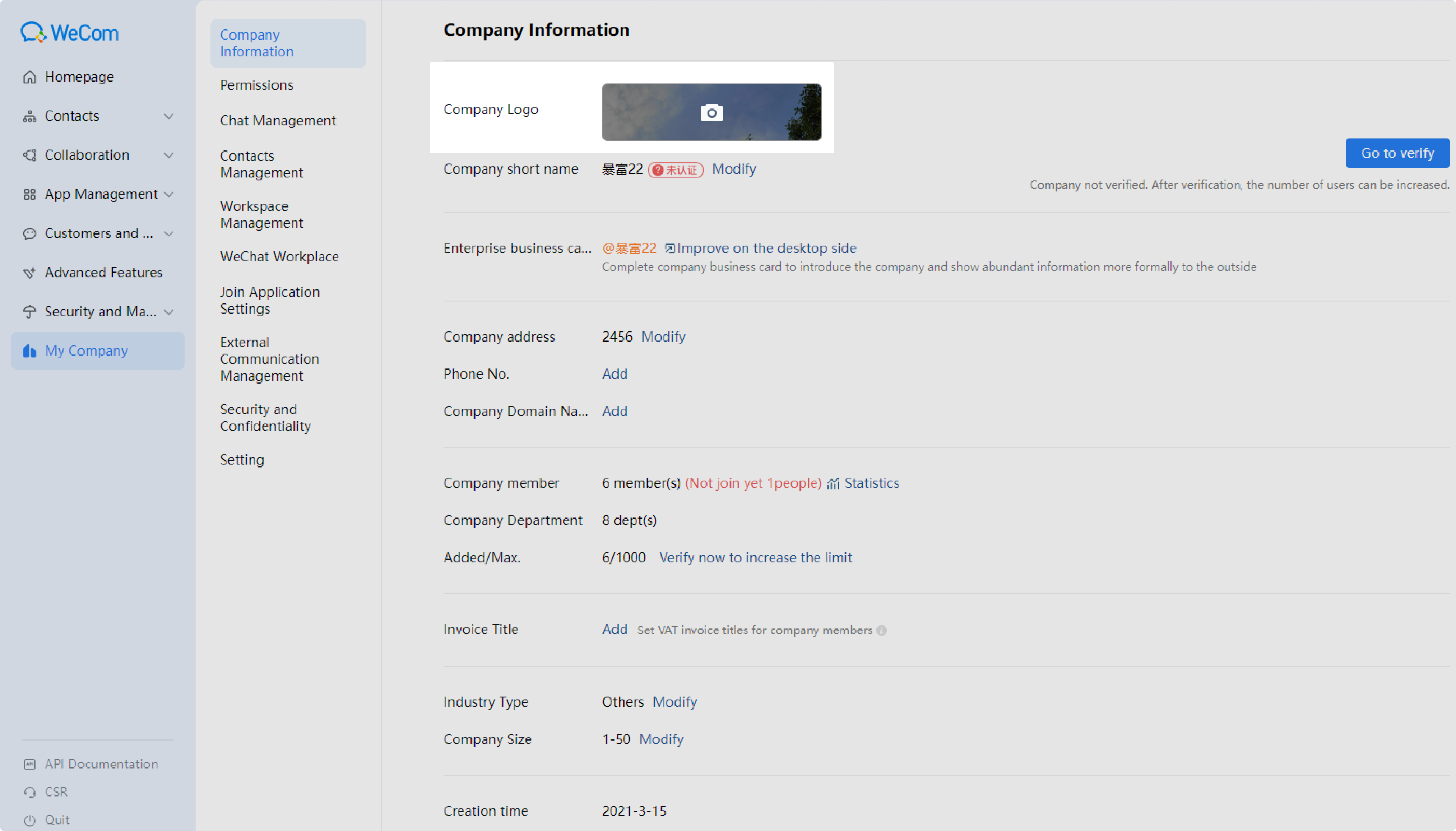The width and height of the screenshot is (1456, 831).
Task: Click the '2021-3-15' creation time value
Action: point(634,811)
